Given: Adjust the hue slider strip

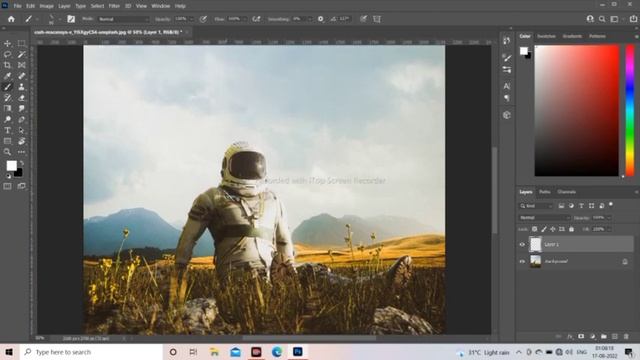Looking at the screenshot, I should tap(630, 111).
